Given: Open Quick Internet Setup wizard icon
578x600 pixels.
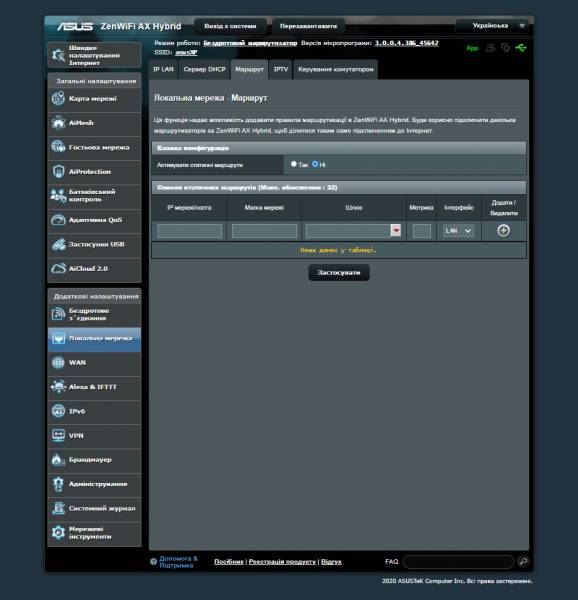Looking at the screenshot, I should (x=59, y=55).
